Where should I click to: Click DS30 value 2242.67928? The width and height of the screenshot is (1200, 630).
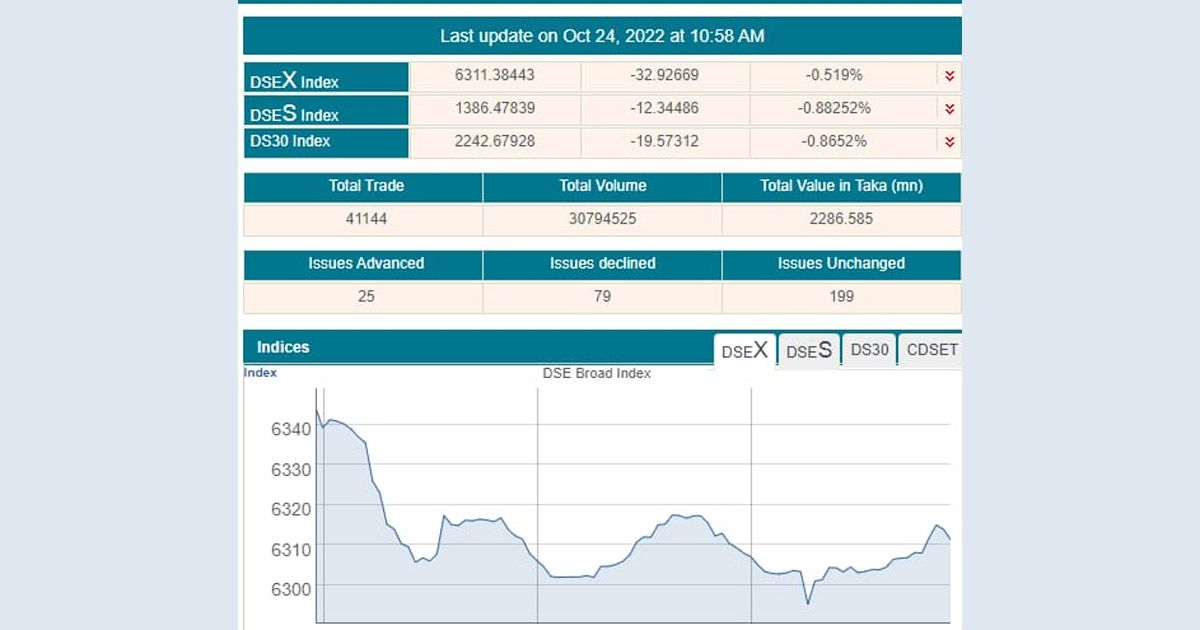click(495, 141)
